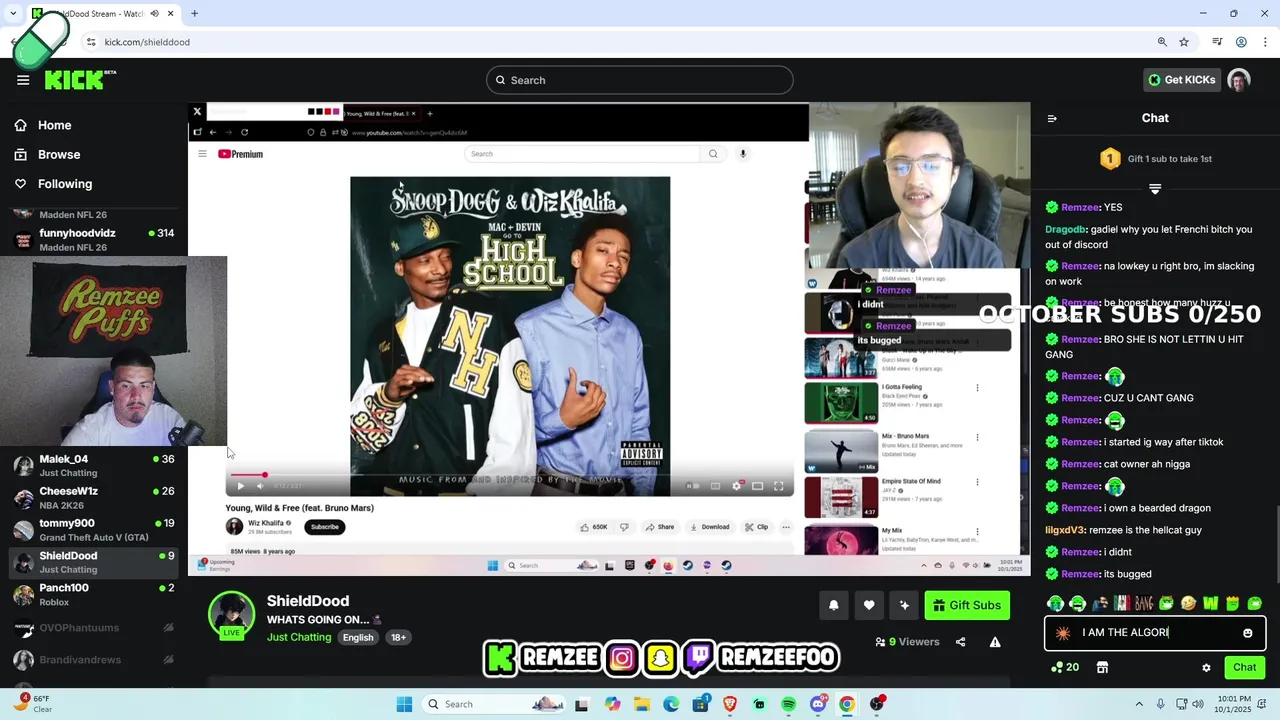Click the sparkle subscribe icon beside Gift Subs
The image size is (1280, 720).
pyautogui.click(x=904, y=605)
